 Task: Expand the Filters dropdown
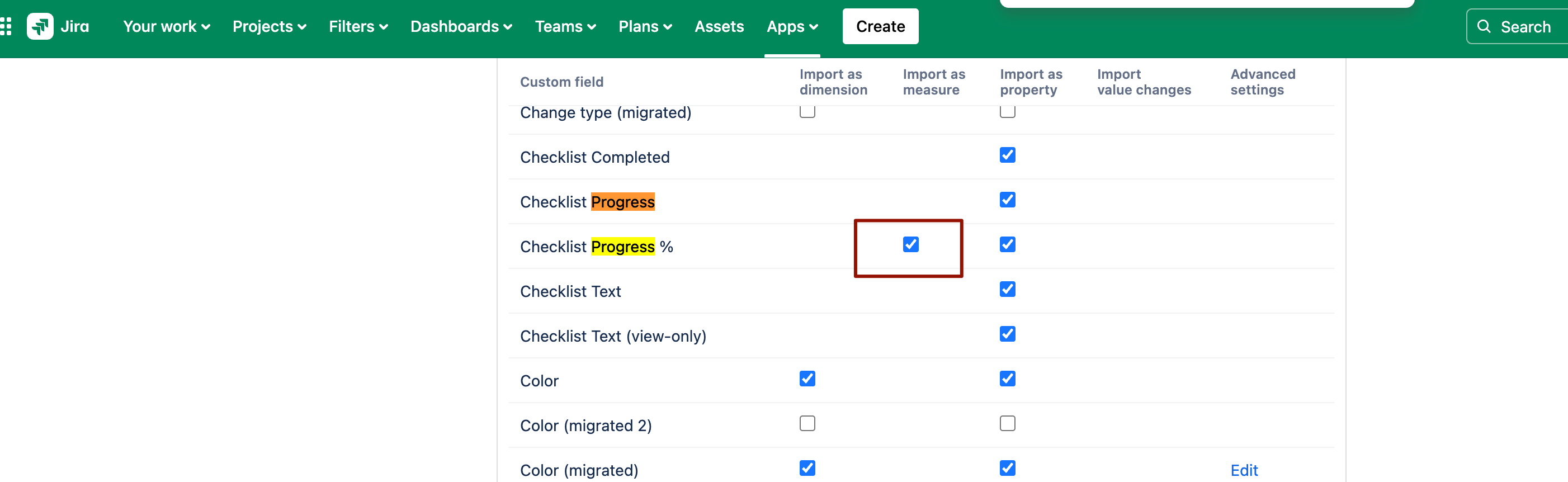358,26
